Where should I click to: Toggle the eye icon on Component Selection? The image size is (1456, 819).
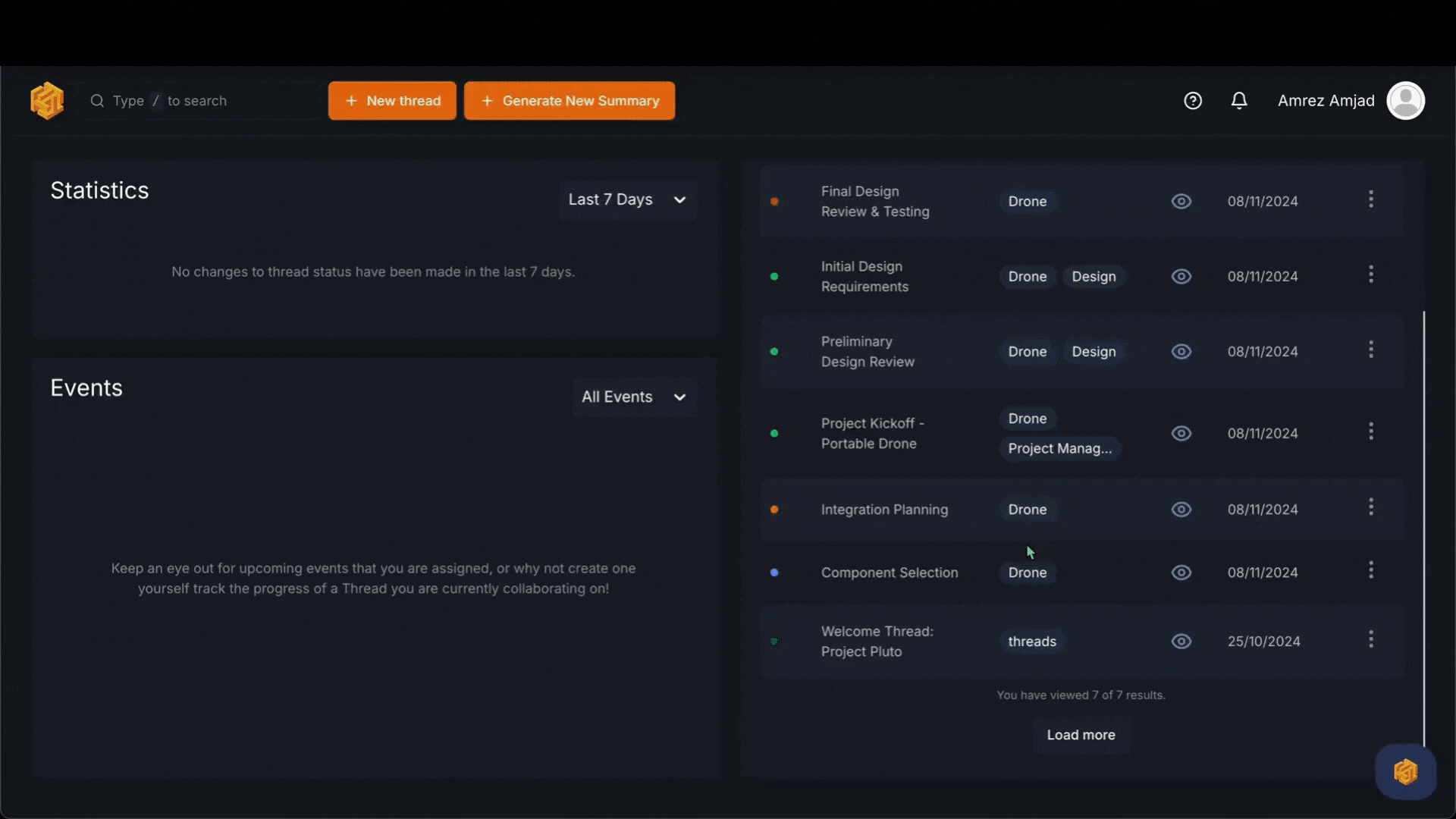click(1181, 573)
